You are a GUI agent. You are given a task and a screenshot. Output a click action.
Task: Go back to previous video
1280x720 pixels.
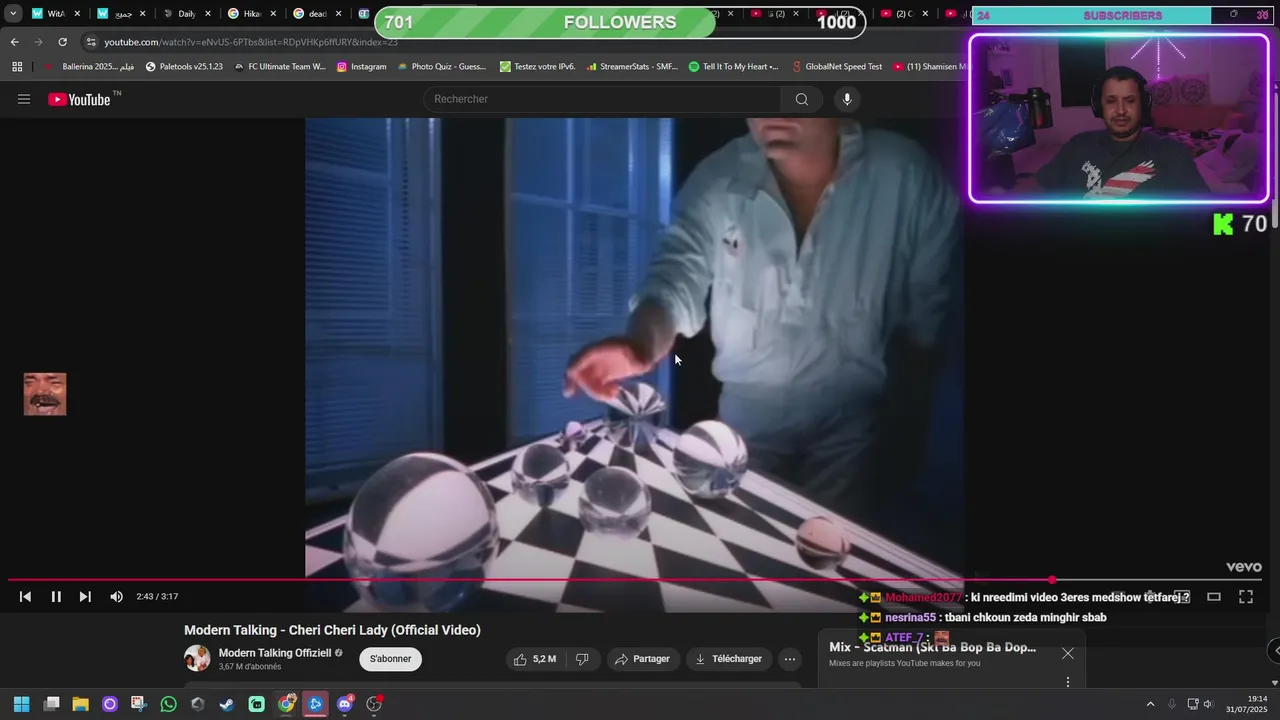[x=26, y=597]
